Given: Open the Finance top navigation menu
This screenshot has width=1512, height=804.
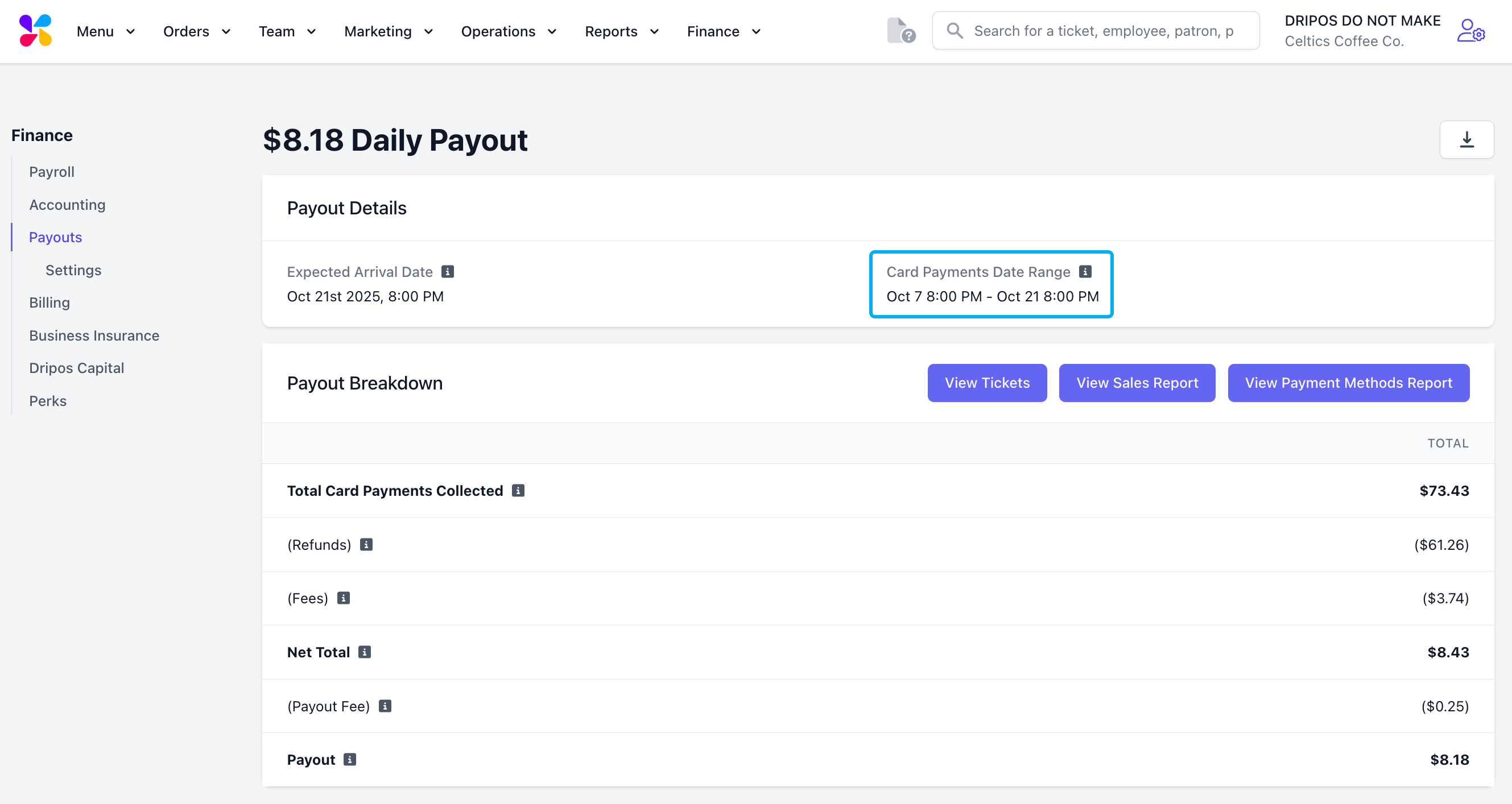Looking at the screenshot, I should tap(724, 31).
